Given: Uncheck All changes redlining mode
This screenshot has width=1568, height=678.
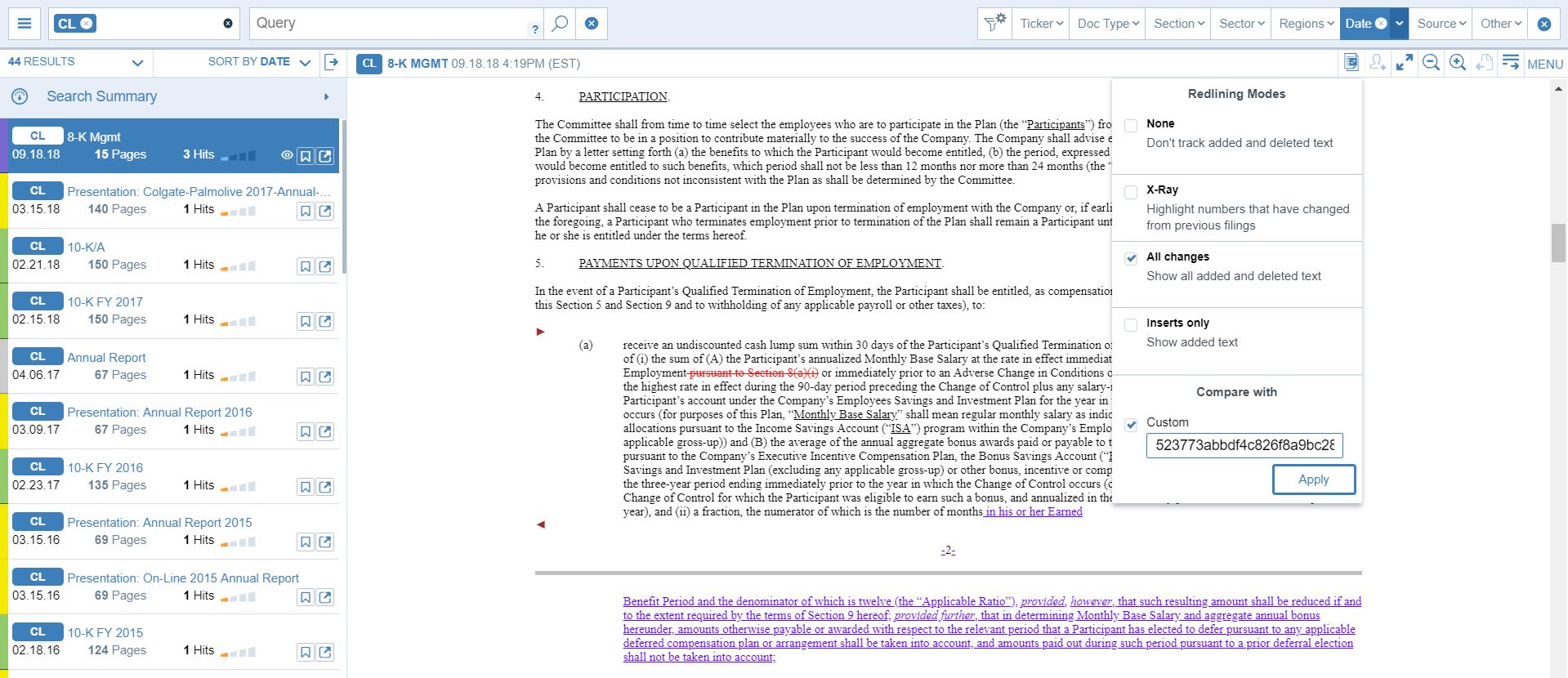Looking at the screenshot, I should [x=1131, y=258].
